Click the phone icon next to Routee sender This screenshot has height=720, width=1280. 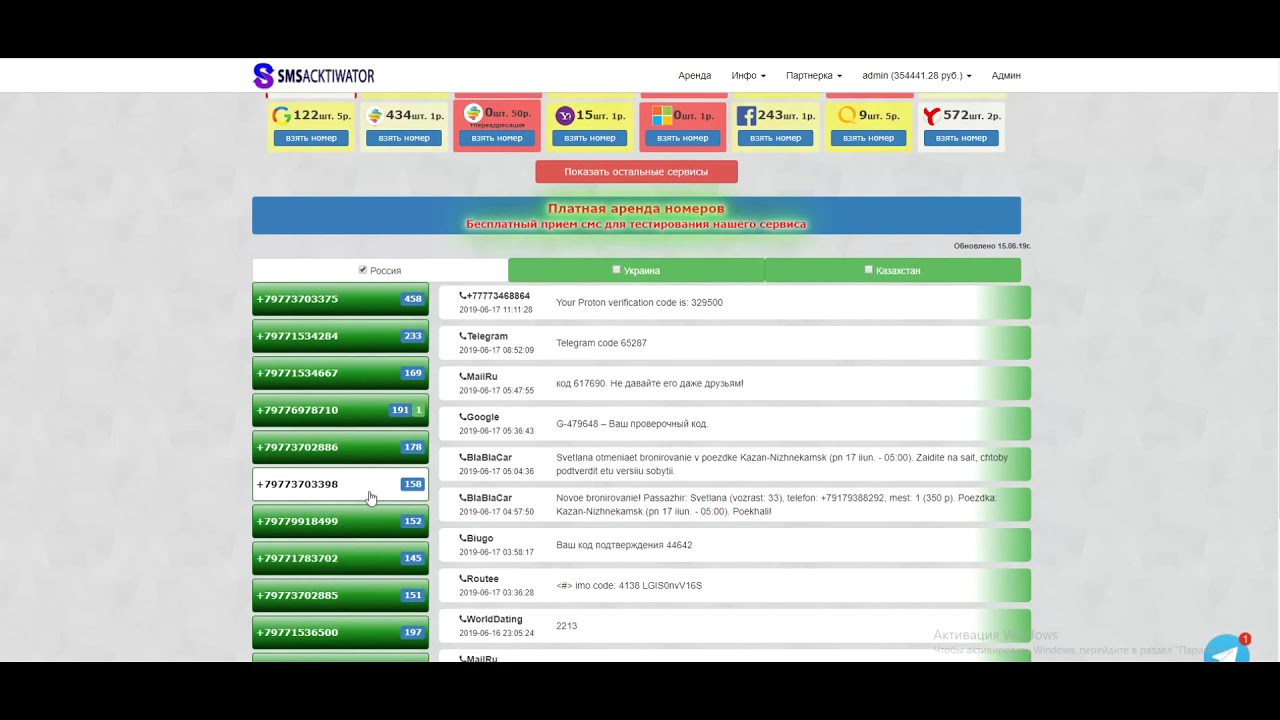click(x=463, y=579)
